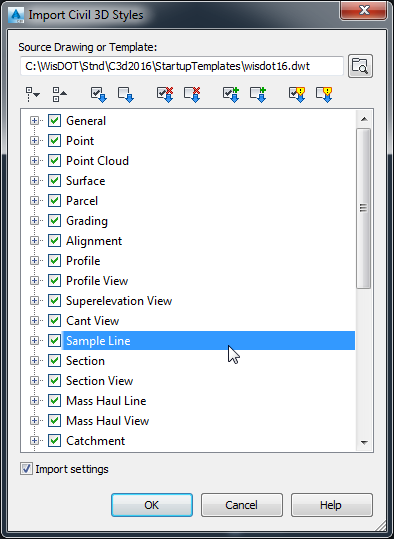This screenshot has width=394, height=539.
Task: Click the collapse all tree nodes icon
Action: pyautogui.click(x=59, y=94)
